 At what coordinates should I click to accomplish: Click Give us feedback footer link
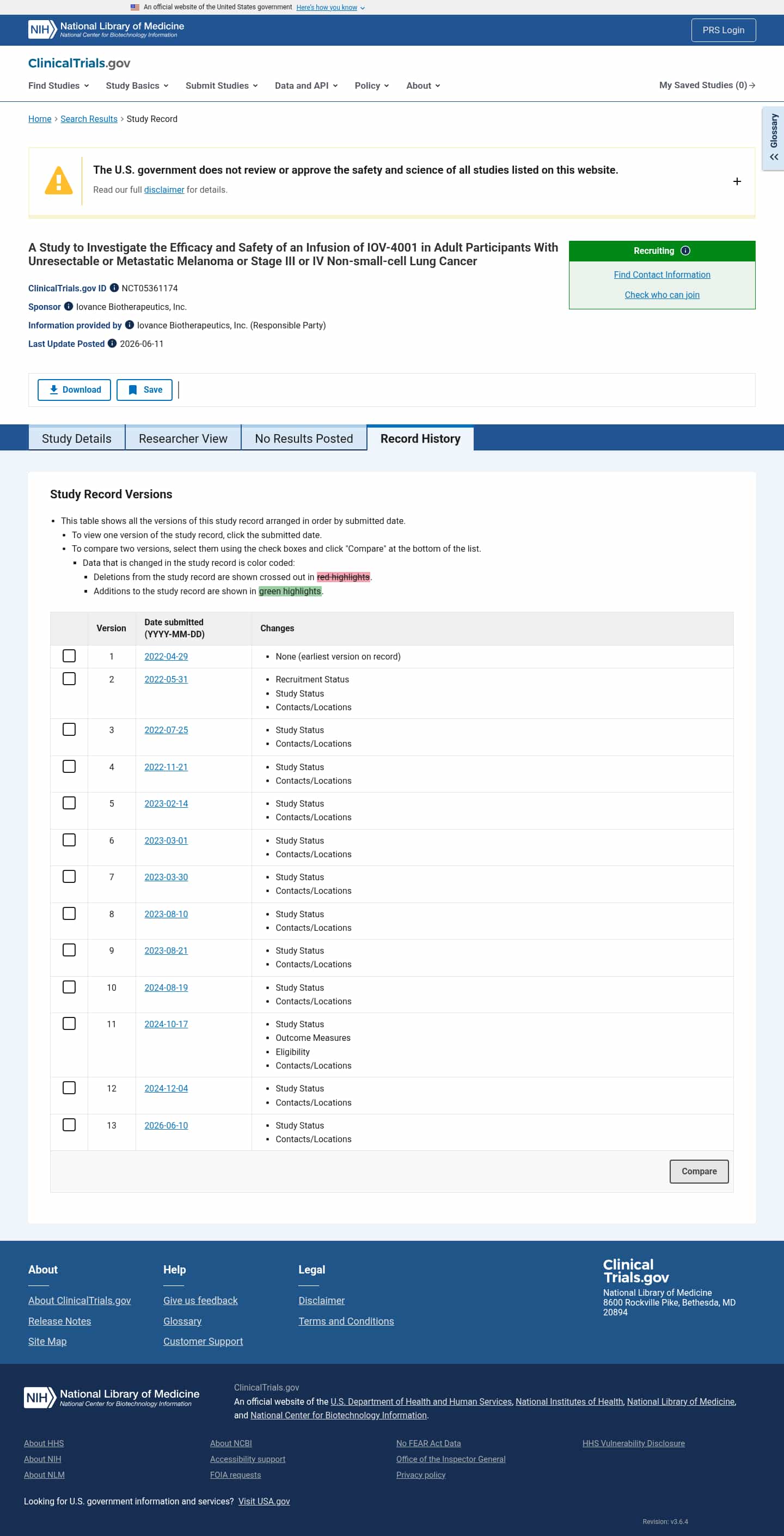pos(200,1301)
